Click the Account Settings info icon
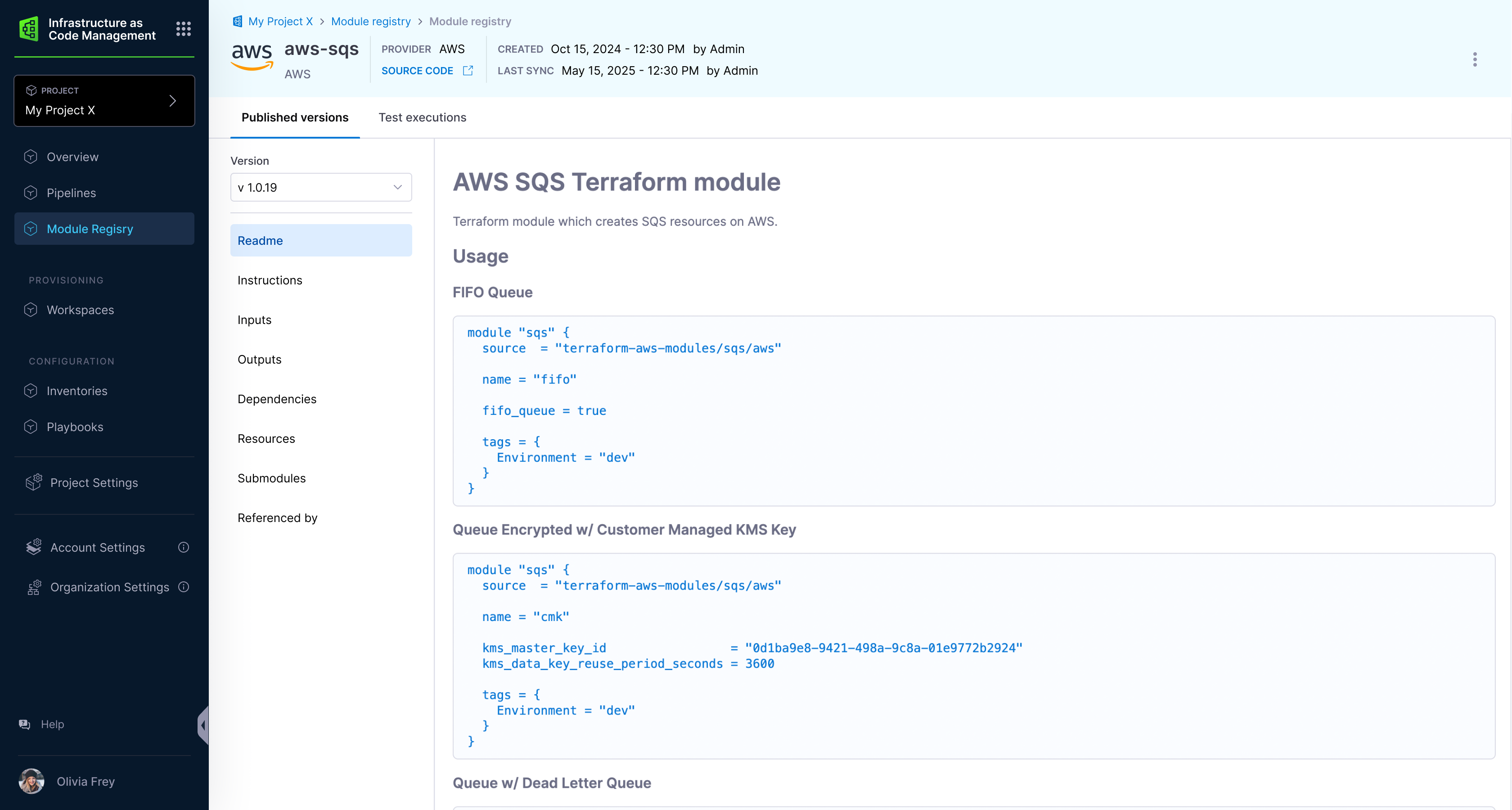This screenshot has width=1512, height=810. pos(184,547)
